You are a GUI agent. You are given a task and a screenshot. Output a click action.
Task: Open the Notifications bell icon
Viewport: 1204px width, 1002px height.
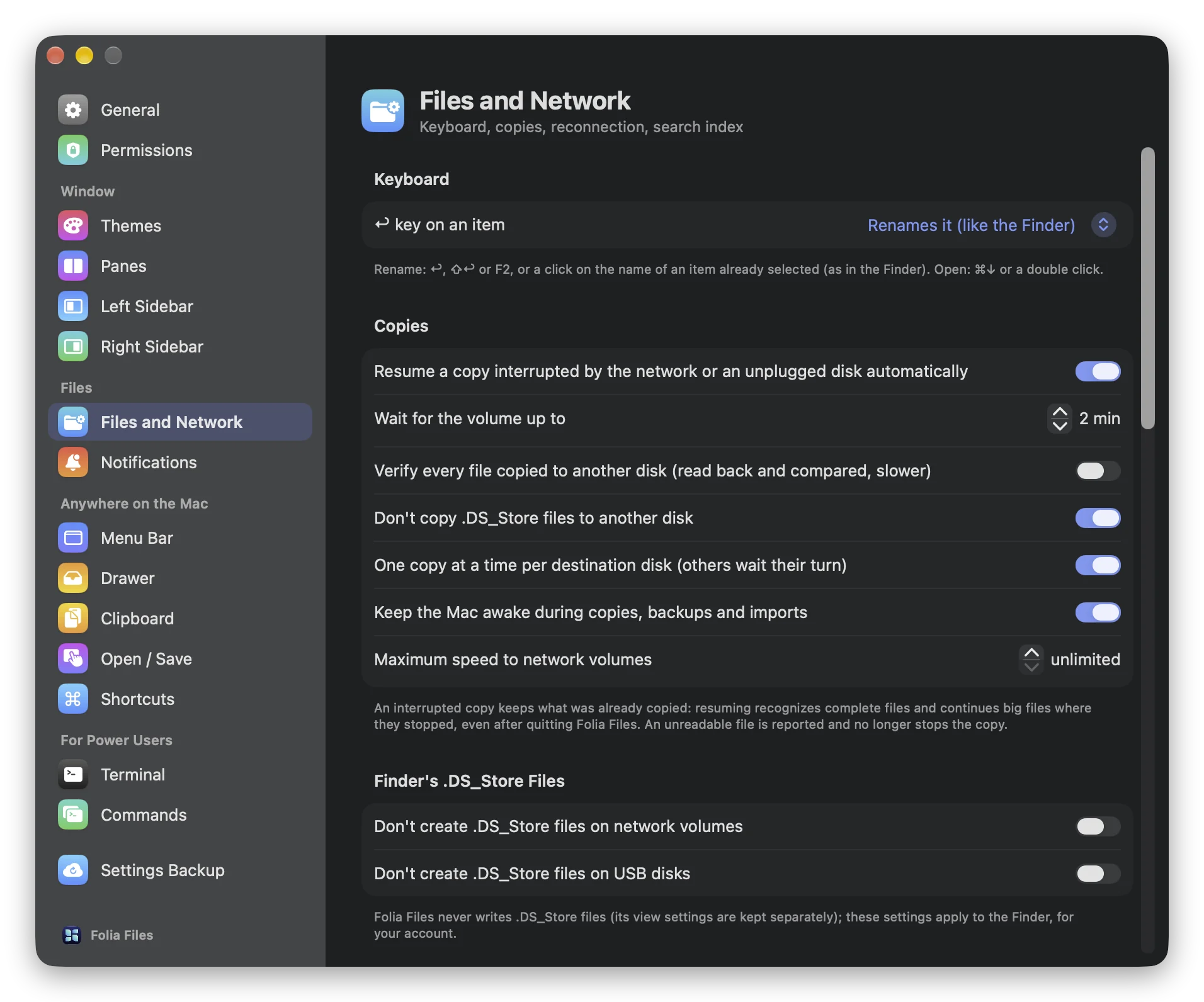coord(73,463)
